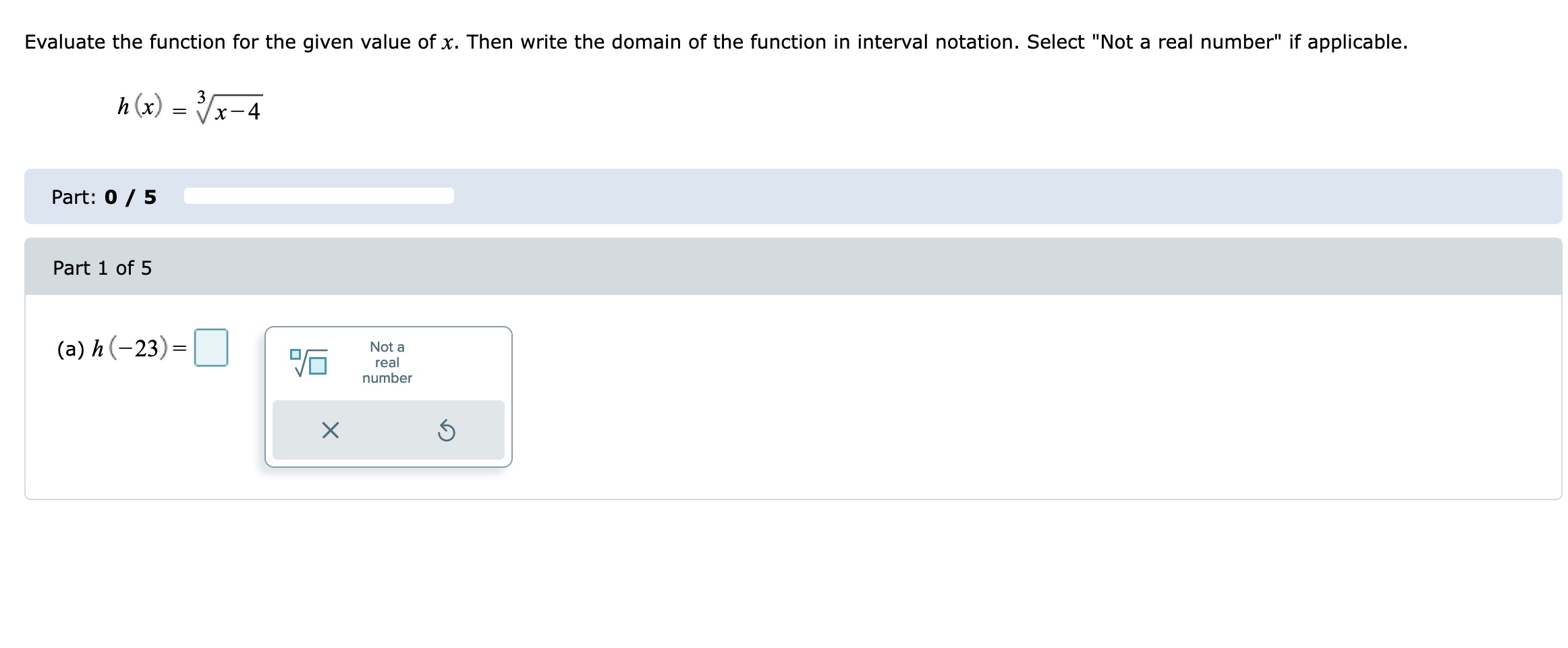Click inside the h(-23) answer box
Image resolution: width=1568 pixels, height=648 pixels.
point(211,348)
